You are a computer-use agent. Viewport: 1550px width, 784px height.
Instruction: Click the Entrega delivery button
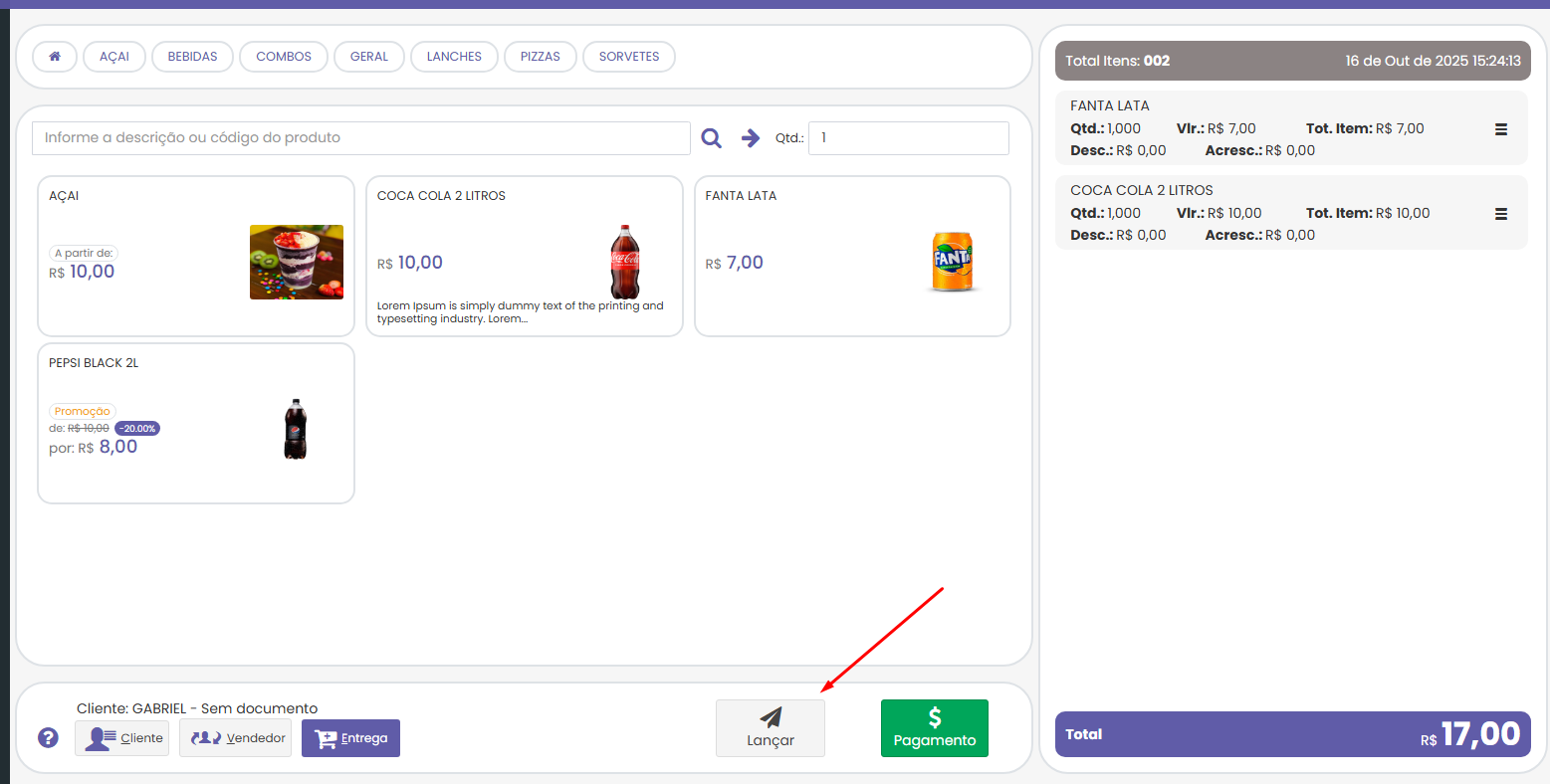[350, 738]
